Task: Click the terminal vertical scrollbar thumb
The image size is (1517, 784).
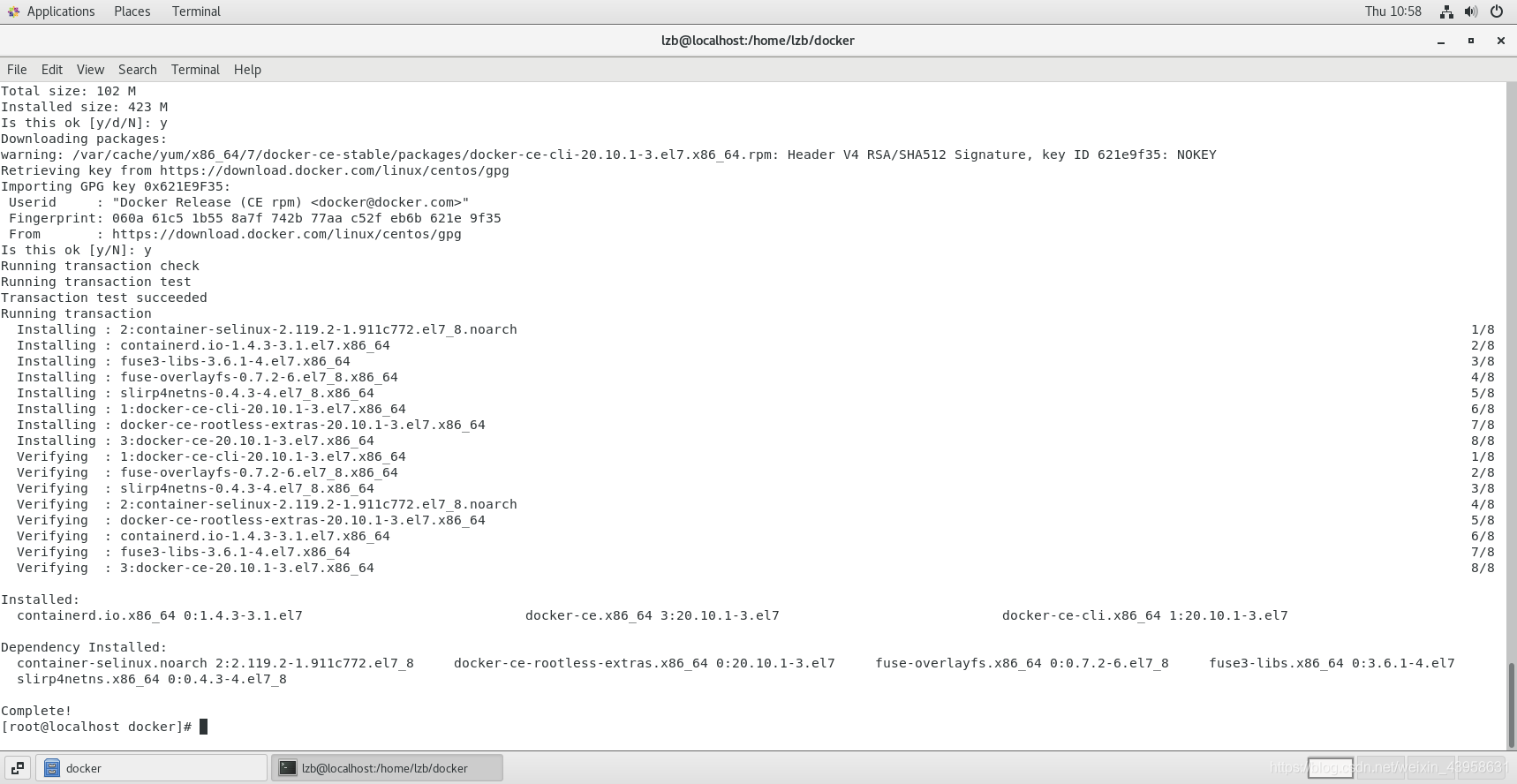Action: (1511, 705)
